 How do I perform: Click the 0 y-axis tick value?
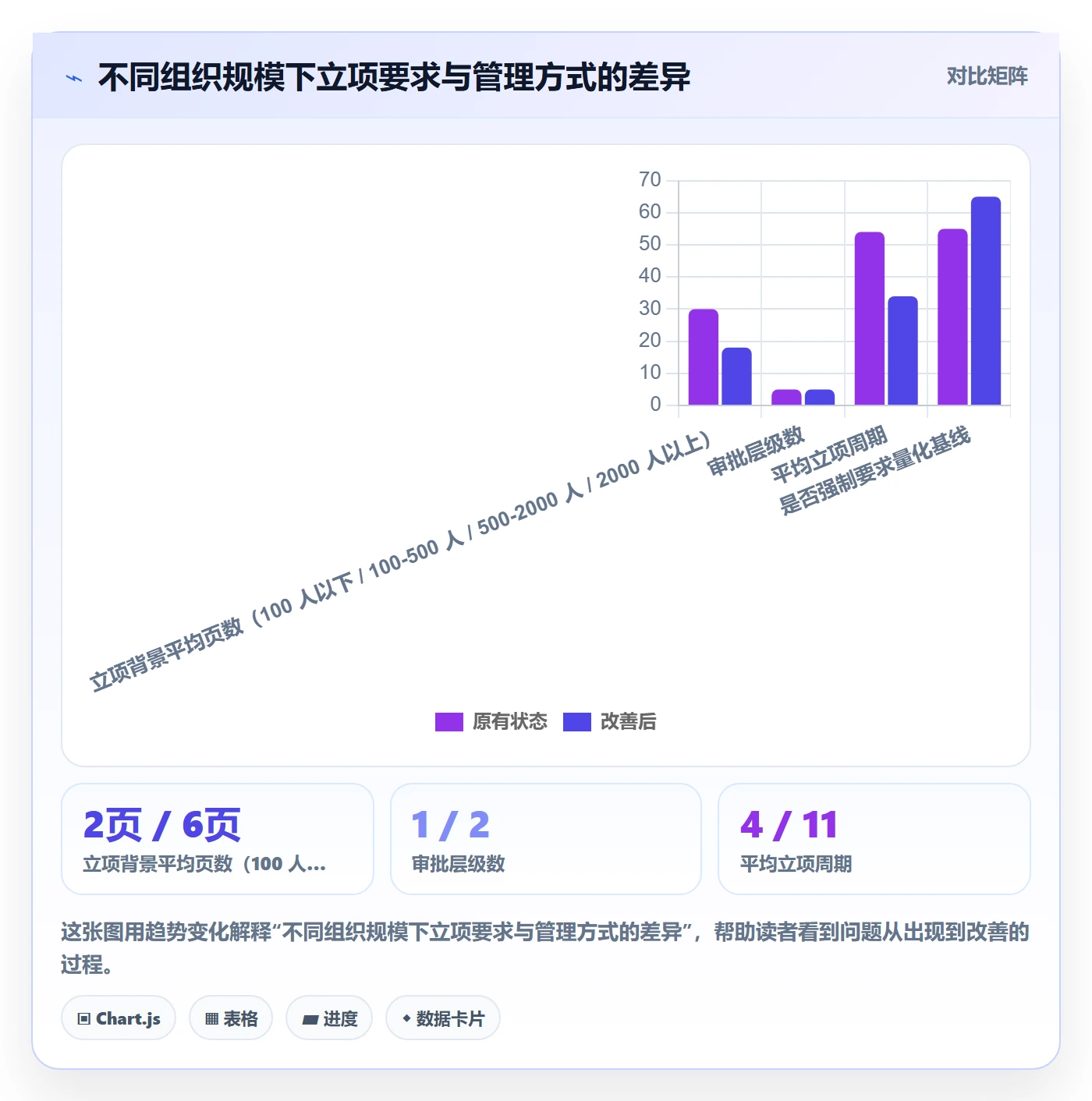coord(655,405)
